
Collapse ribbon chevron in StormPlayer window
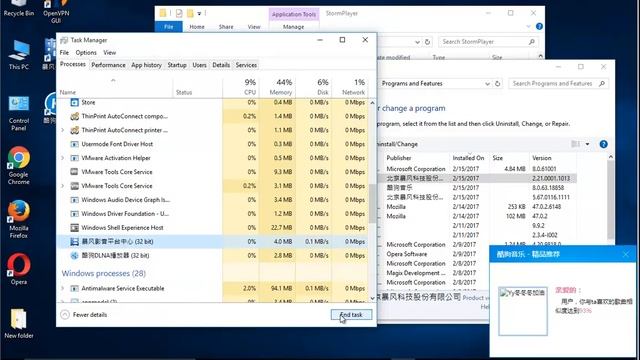528,27
